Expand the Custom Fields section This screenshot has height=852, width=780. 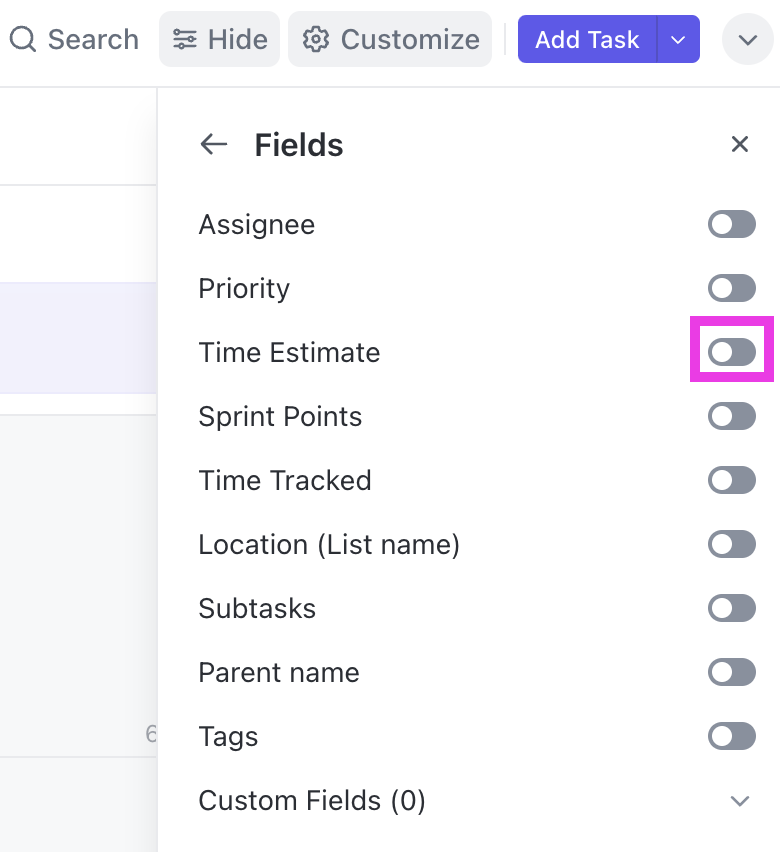coord(740,801)
